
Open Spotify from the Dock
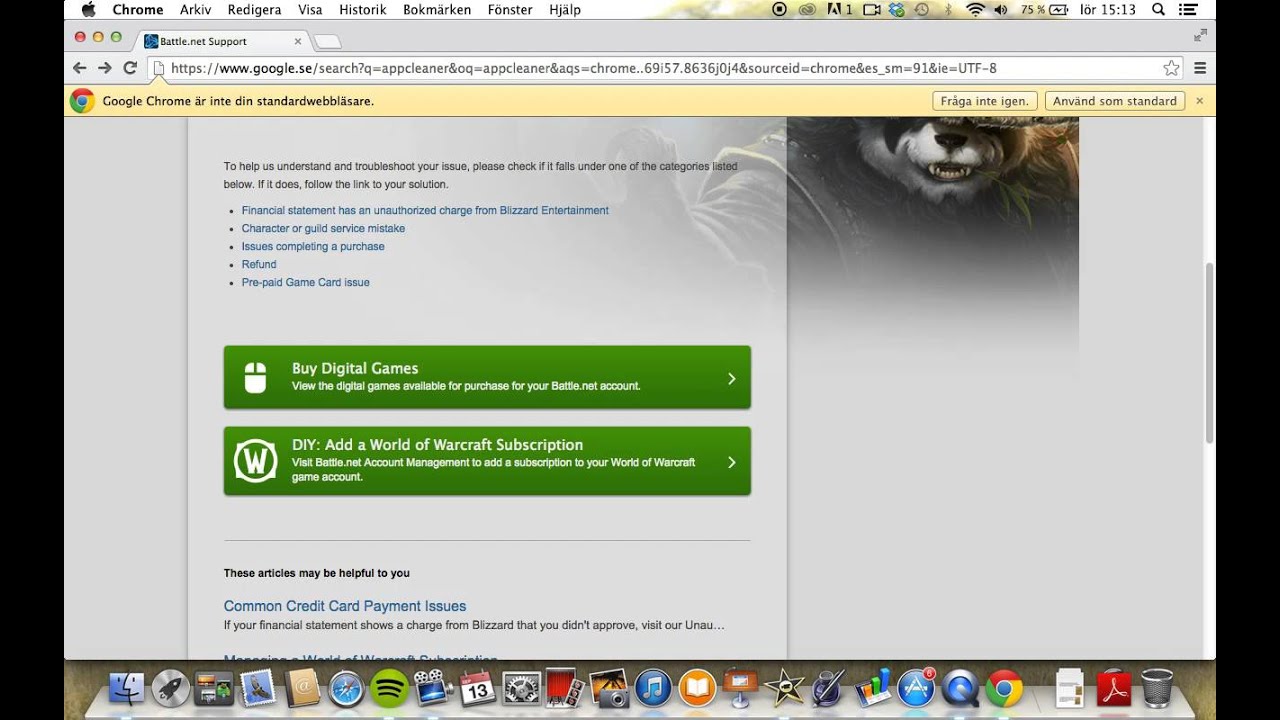pyautogui.click(x=389, y=689)
